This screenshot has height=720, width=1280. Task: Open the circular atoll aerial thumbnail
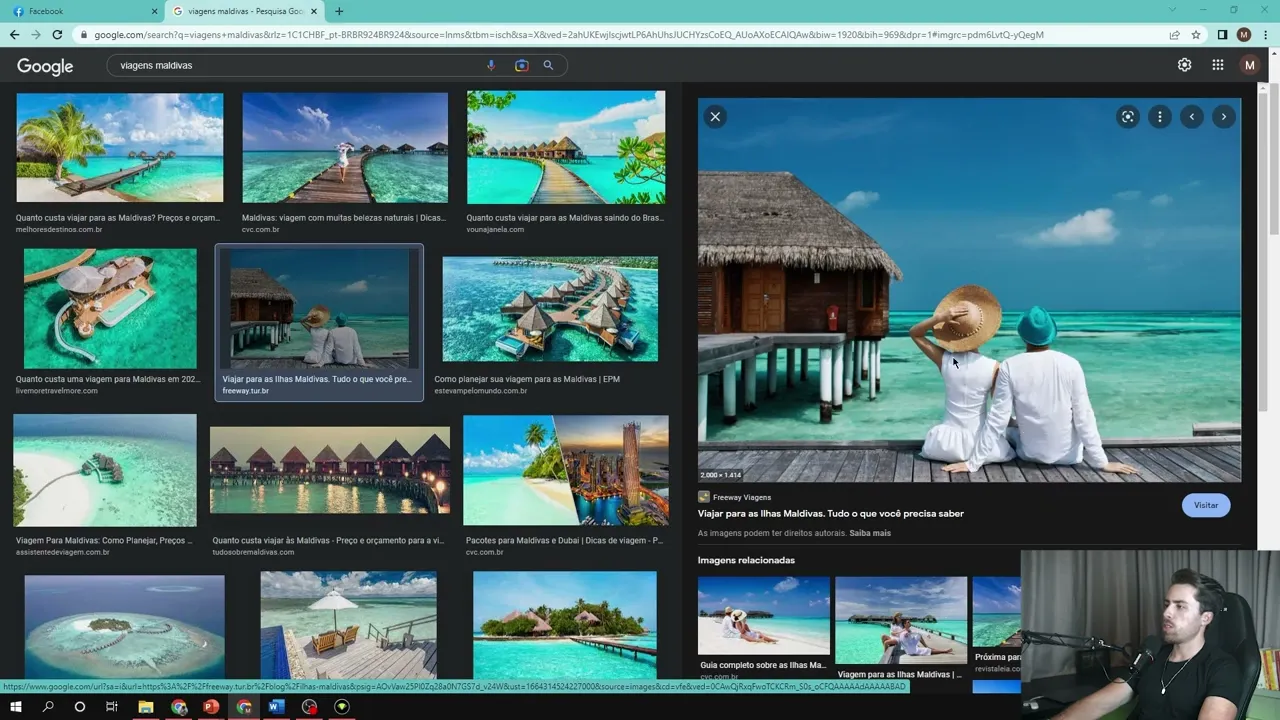tap(124, 628)
